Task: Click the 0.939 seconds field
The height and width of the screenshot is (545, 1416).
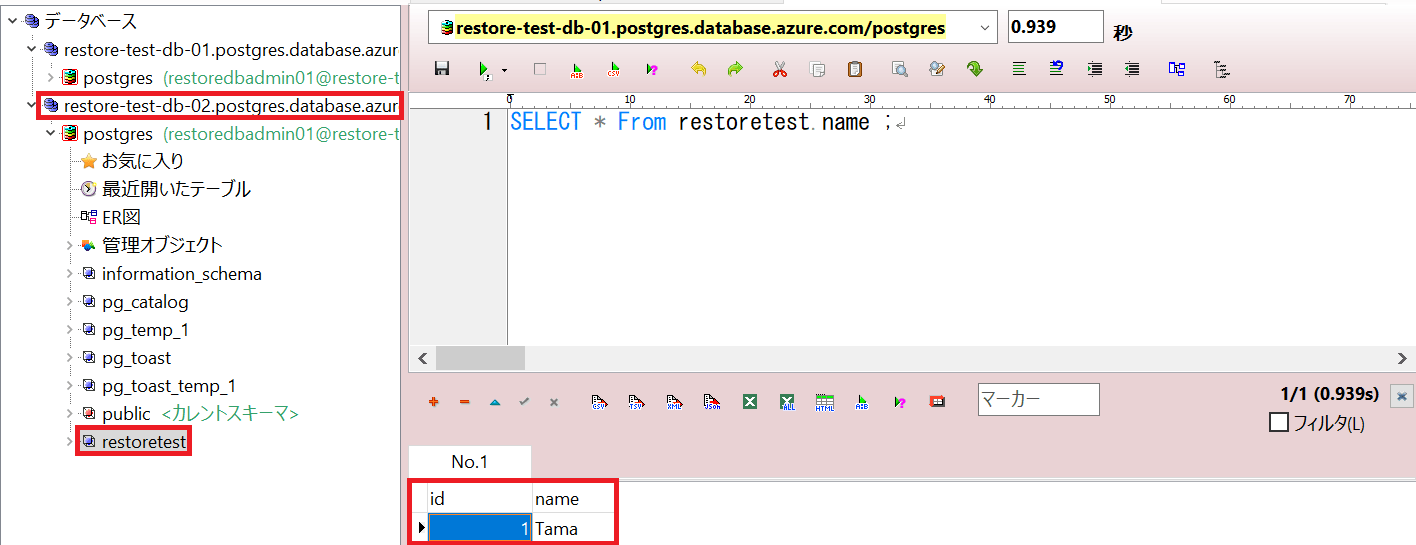Action: tap(1055, 27)
